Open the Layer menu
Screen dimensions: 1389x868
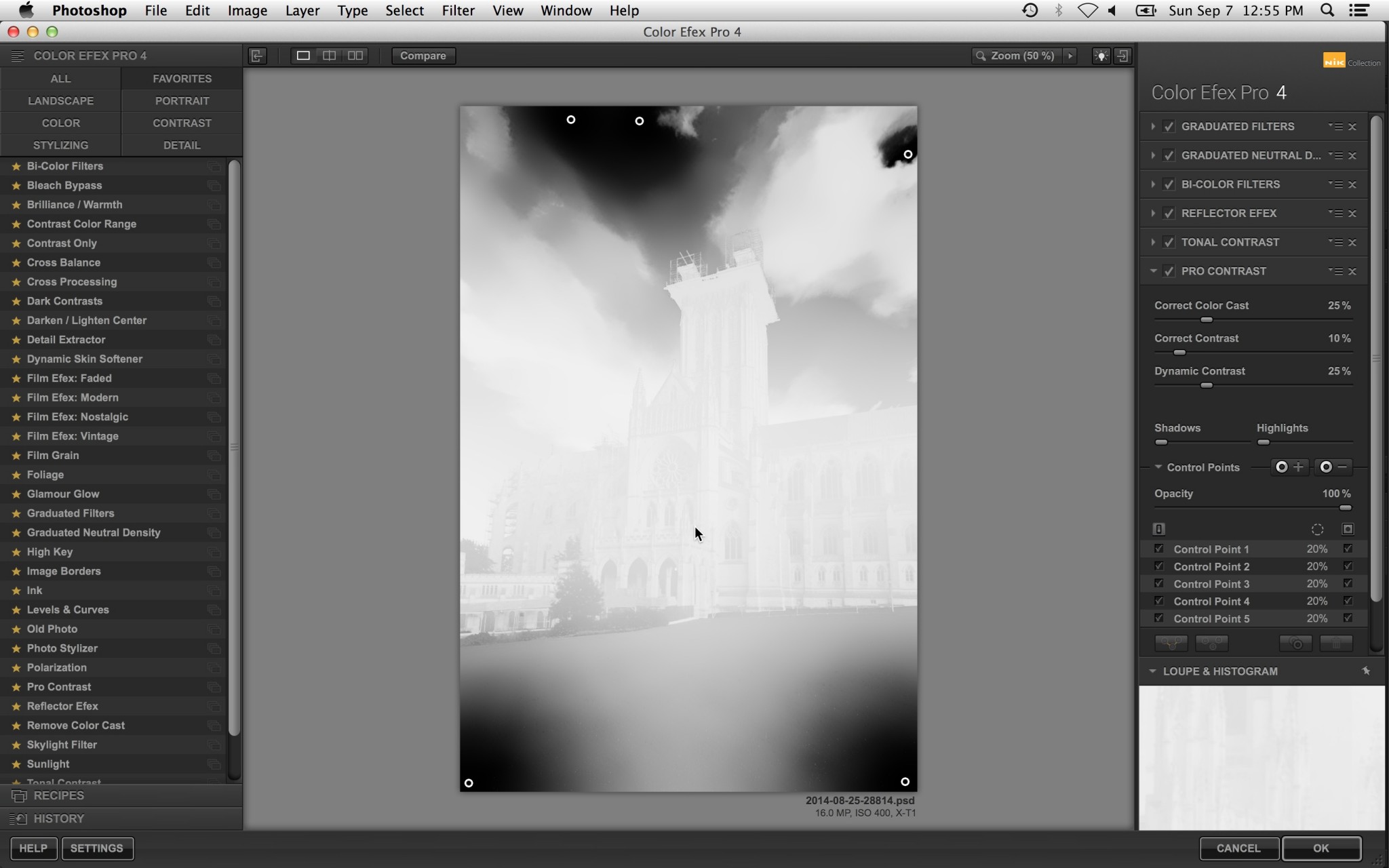(302, 10)
